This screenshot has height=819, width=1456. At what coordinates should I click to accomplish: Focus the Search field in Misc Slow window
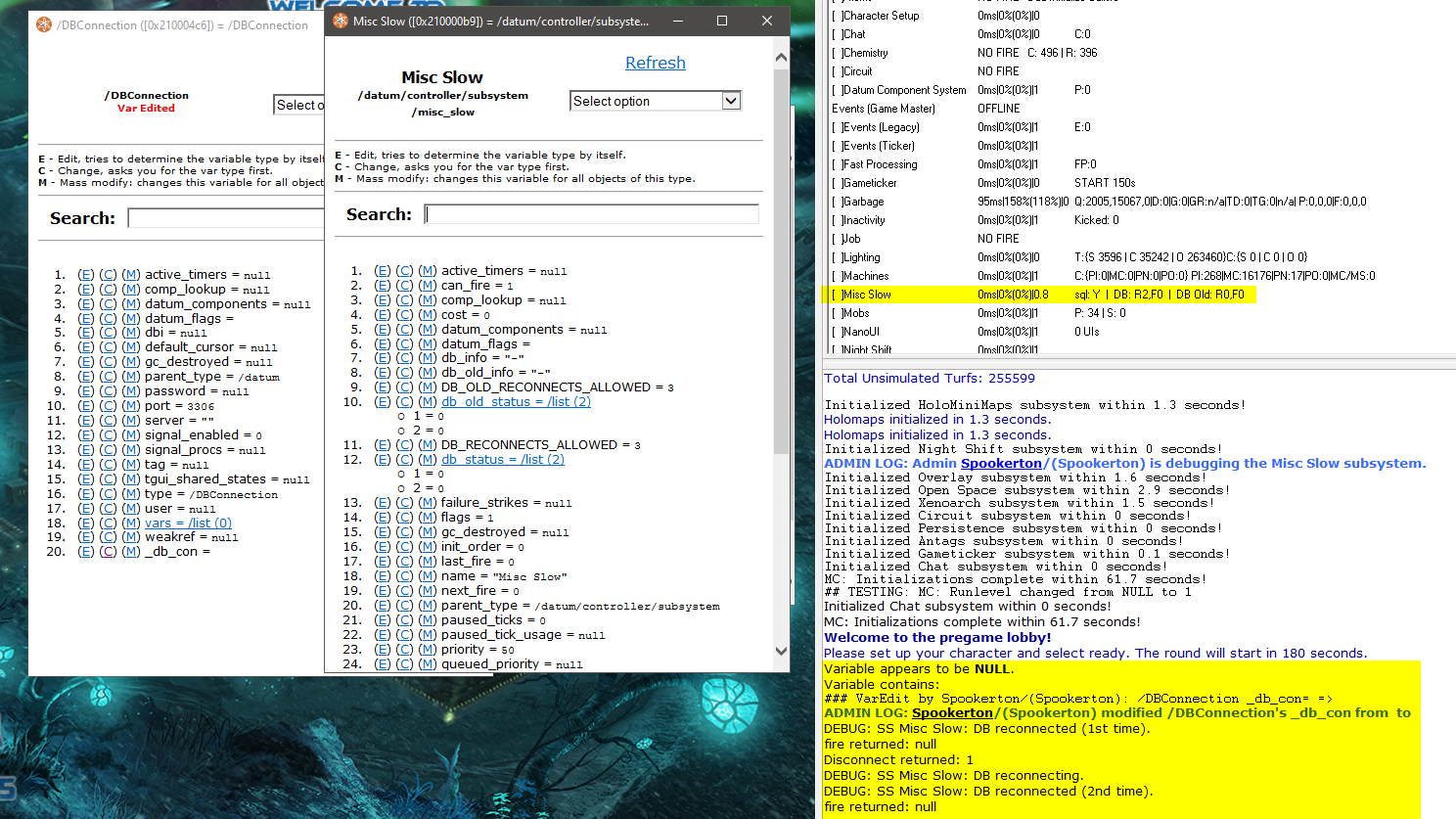click(592, 213)
